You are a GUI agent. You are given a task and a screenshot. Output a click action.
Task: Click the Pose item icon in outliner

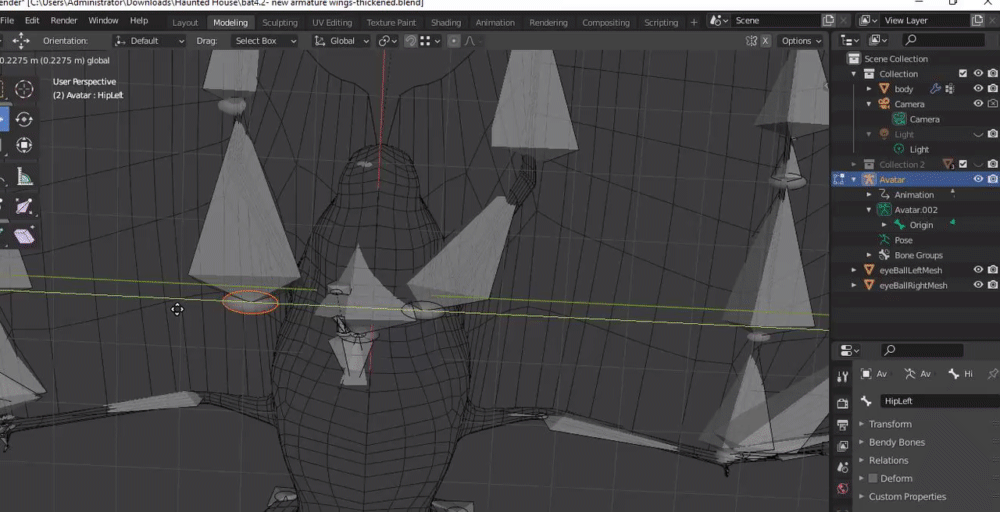pyautogui.click(x=883, y=240)
